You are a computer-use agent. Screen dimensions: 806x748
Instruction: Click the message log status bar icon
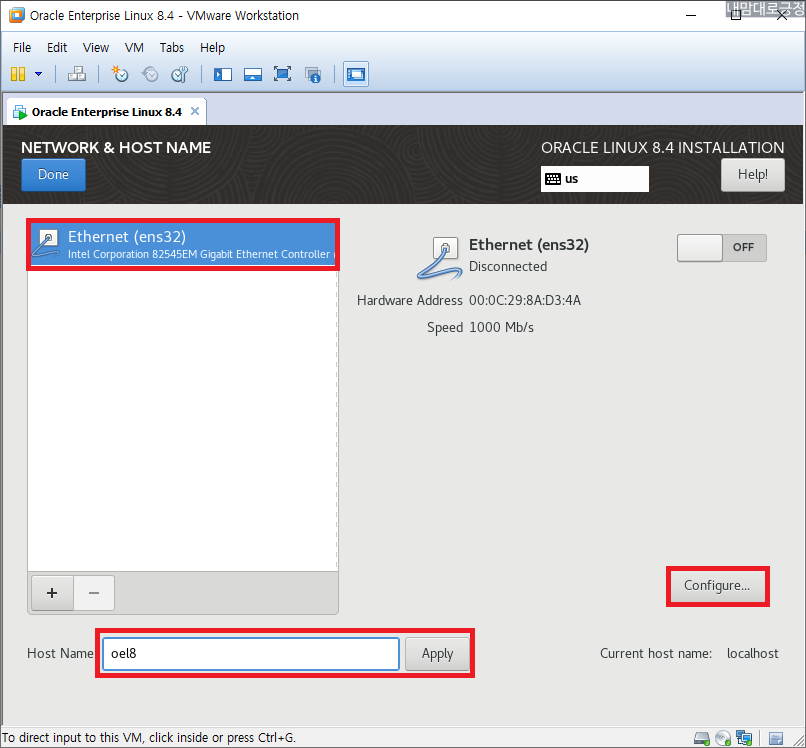point(776,739)
